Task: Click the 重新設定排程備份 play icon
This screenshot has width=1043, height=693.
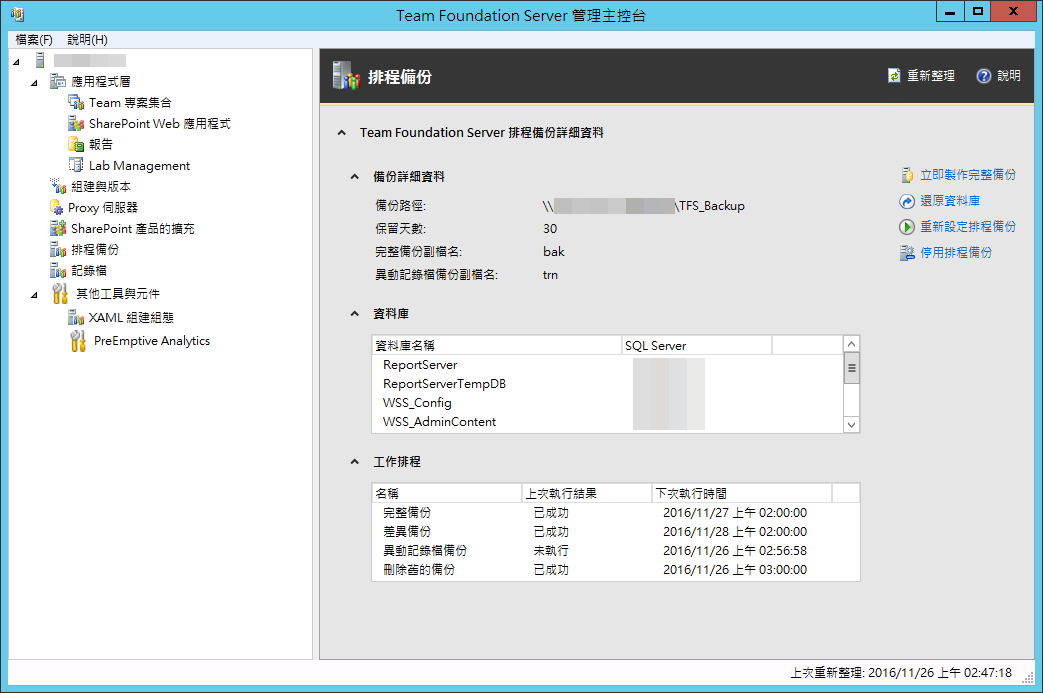Action: [x=907, y=227]
